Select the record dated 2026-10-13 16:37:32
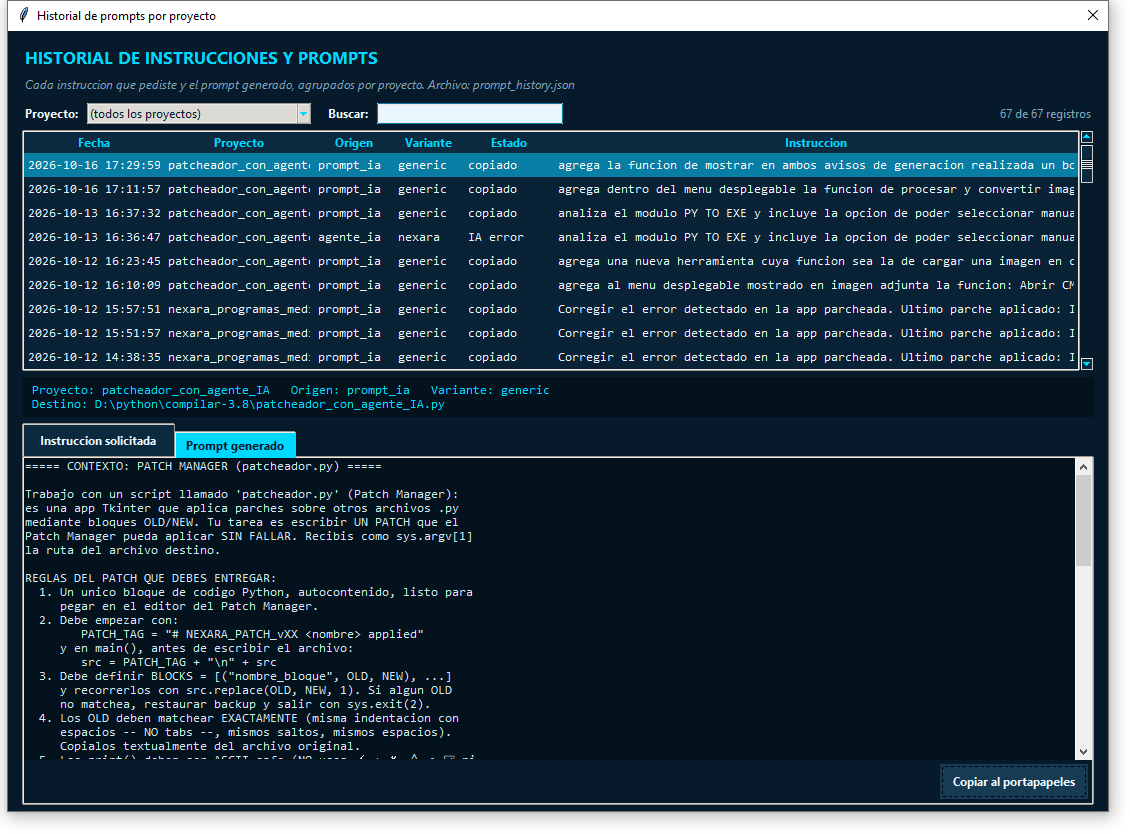 point(551,213)
